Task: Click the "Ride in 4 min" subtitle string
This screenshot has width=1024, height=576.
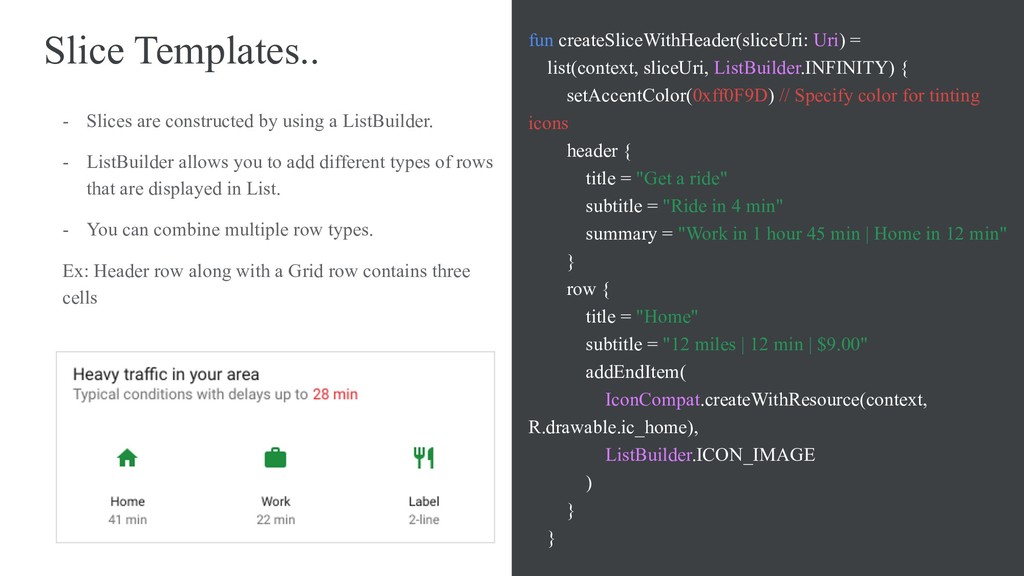Action: [x=722, y=206]
